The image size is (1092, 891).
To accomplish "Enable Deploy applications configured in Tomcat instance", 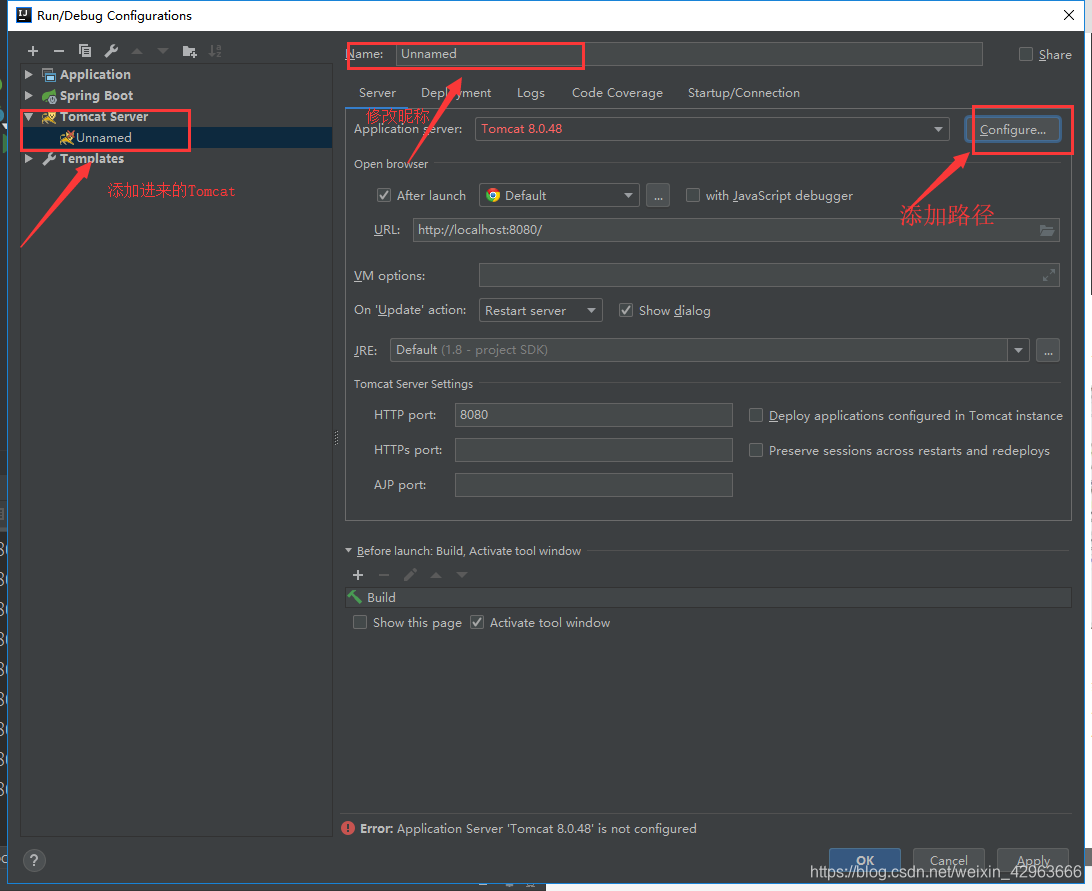I will (756, 415).
